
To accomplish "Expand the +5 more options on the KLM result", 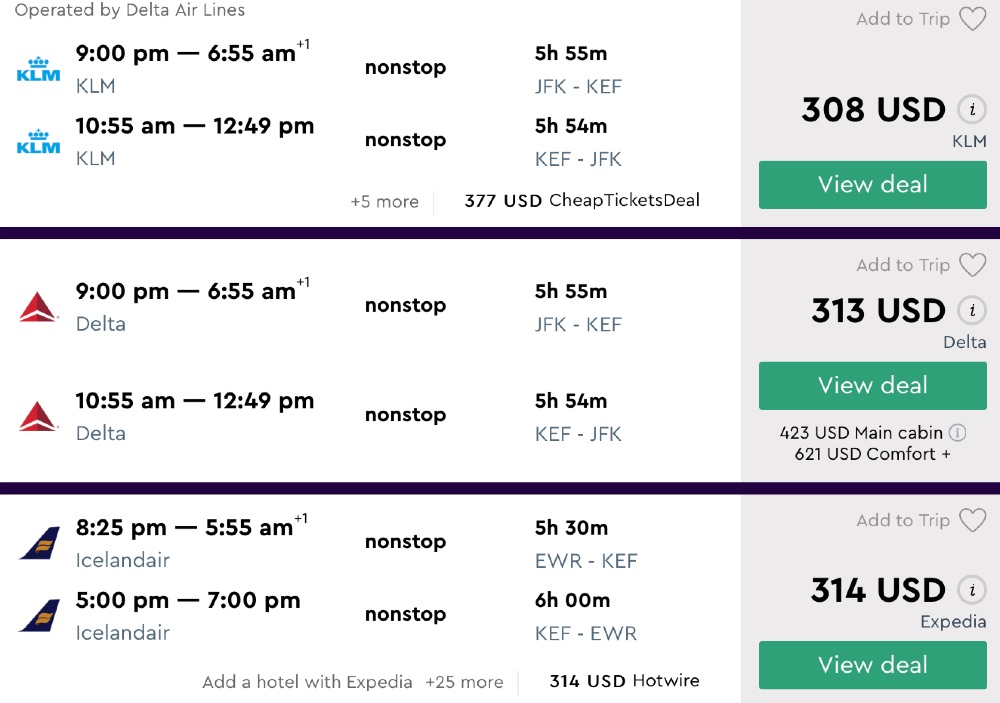I will (384, 201).
